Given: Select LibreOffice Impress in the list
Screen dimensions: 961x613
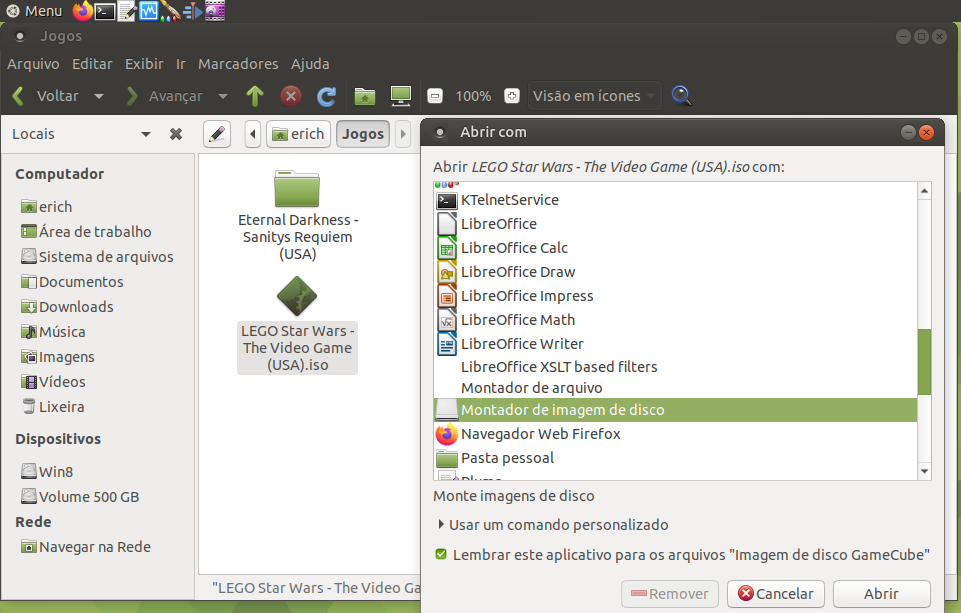Looking at the screenshot, I should [x=675, y=295].
